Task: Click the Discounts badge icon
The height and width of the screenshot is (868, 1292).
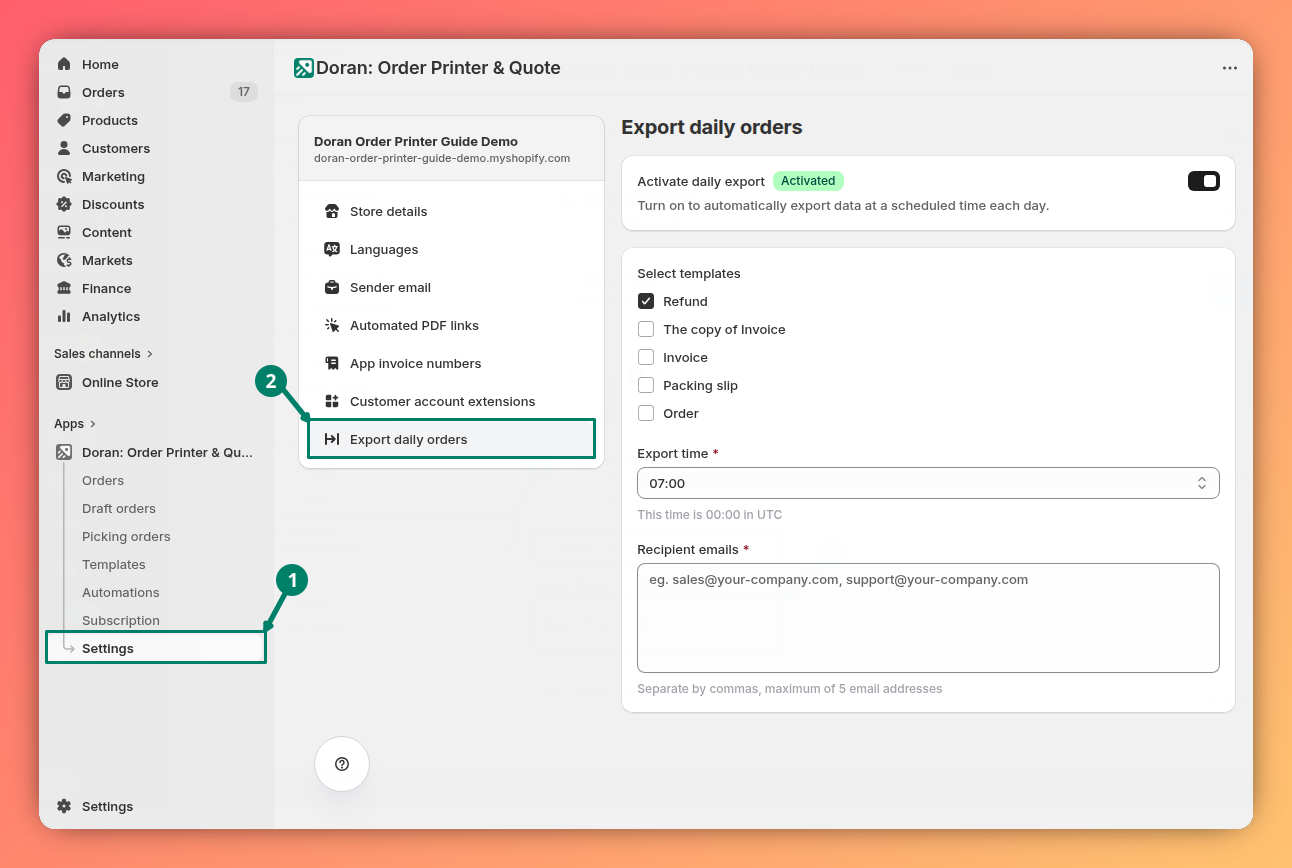Action: click(64, 204)
